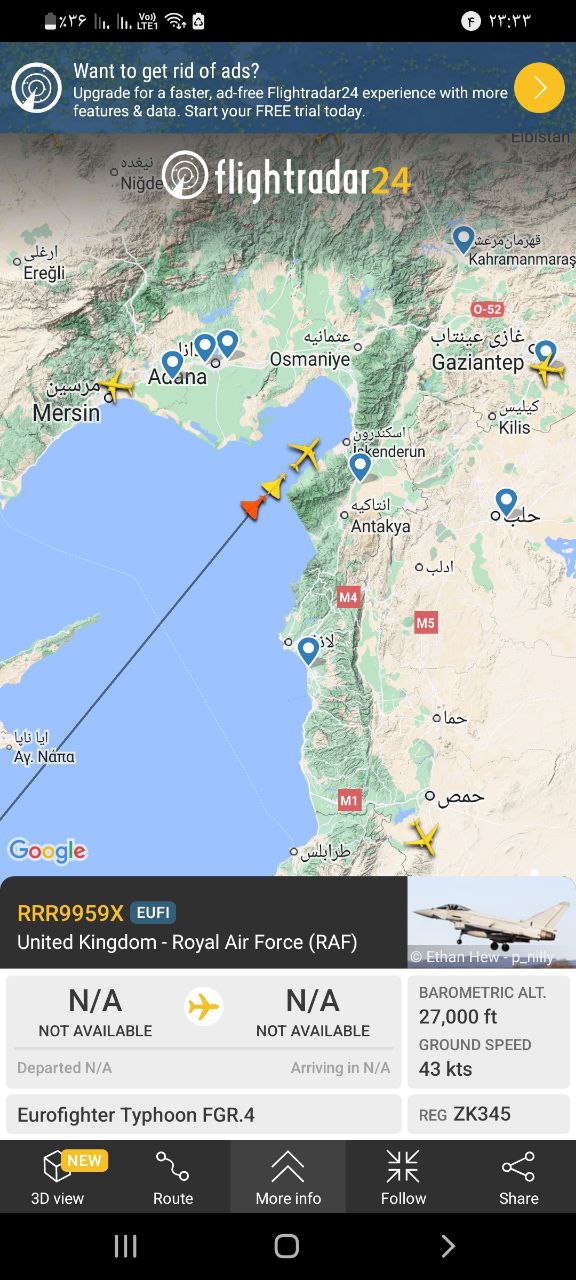The height and width of the screenshot is (1280, 576).
Task: Tap the airport pin near Iskenderun
Action: coord(360,467)
